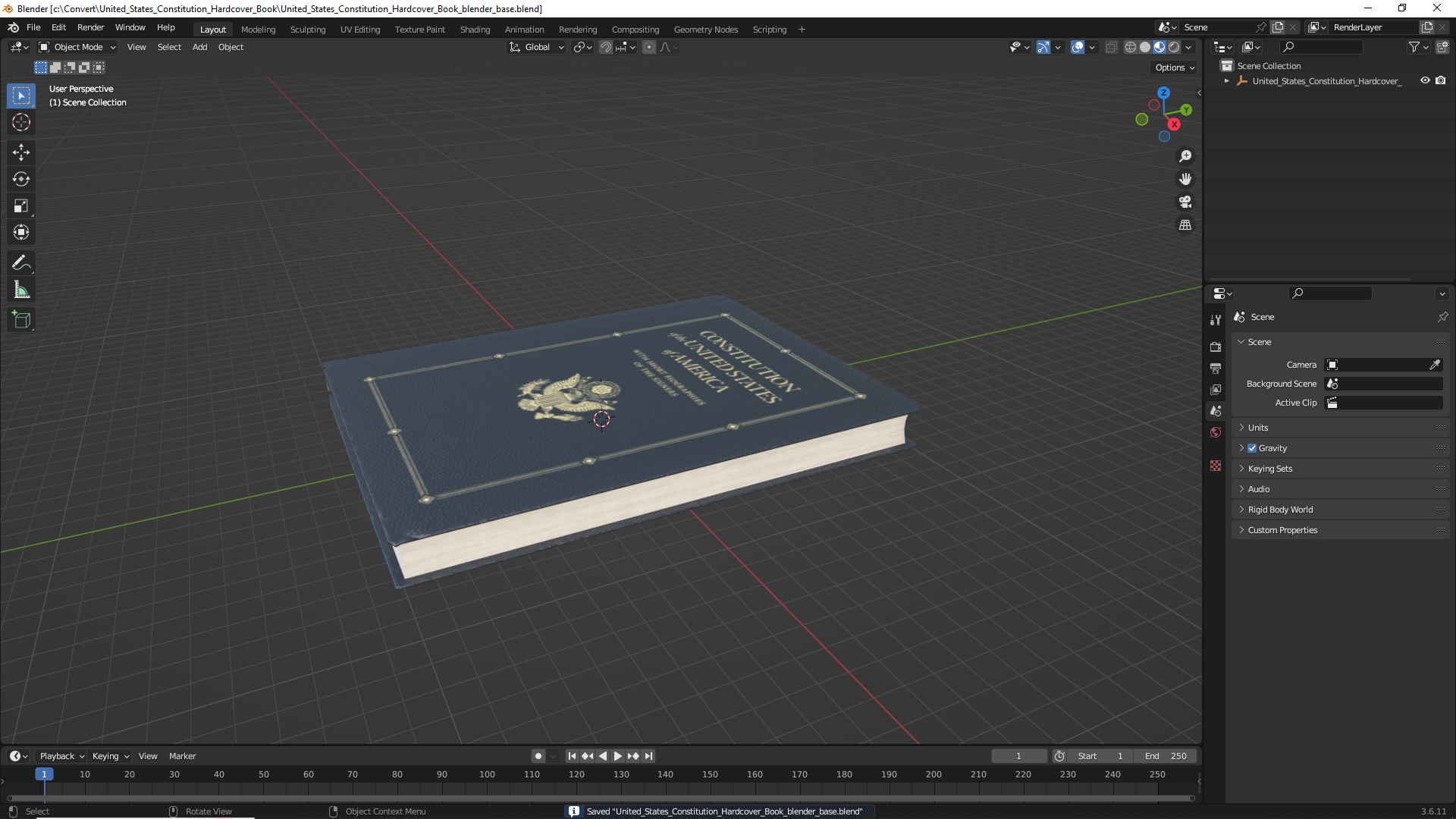The width and height of the screenshot is (1456, 819).
Task: Select solid viewport shading sphere
Action: point(1145,47)
